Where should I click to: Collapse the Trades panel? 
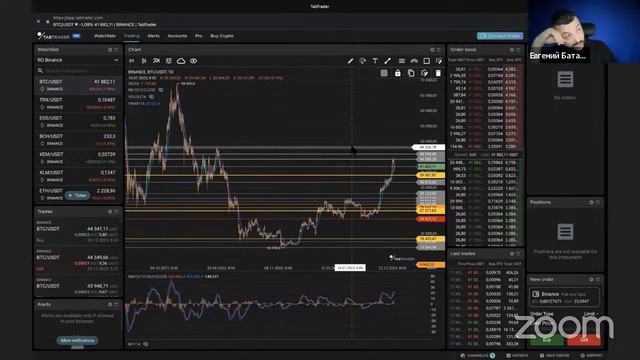pos(116,211)
